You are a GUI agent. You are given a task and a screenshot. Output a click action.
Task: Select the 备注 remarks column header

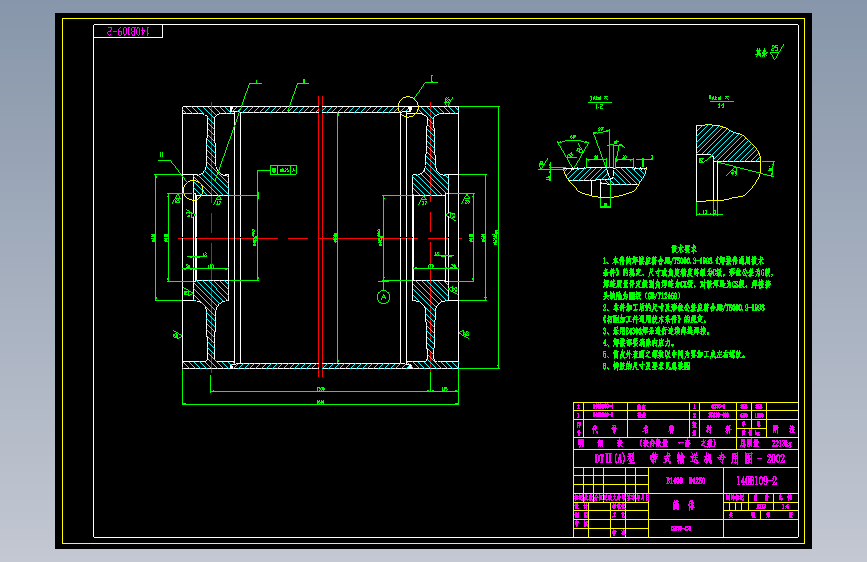click(783, 429)
